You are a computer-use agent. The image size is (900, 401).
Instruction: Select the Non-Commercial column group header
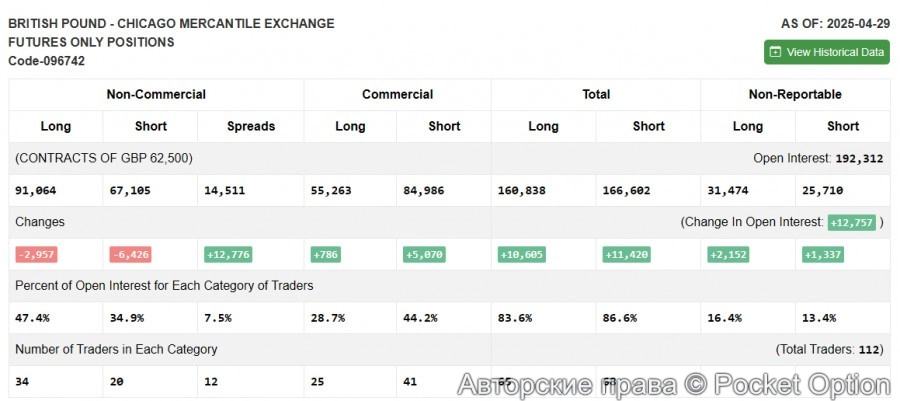pyautogui.click(x=156, y=94)
